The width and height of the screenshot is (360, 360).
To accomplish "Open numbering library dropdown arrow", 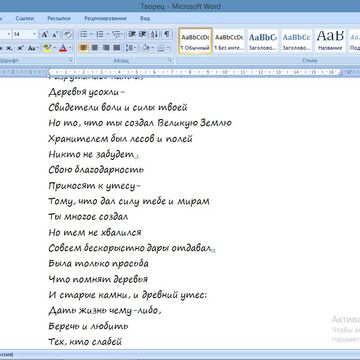I will click(107, 34).
